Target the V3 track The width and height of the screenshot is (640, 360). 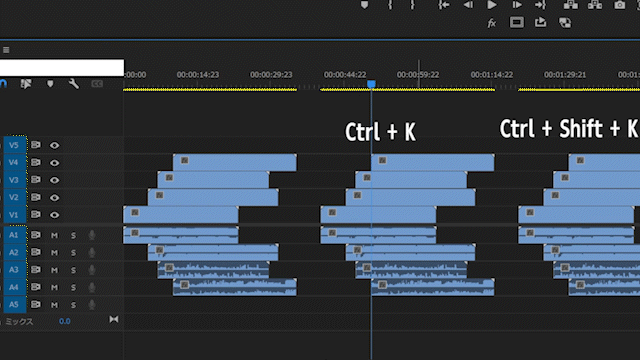point(15,180)
